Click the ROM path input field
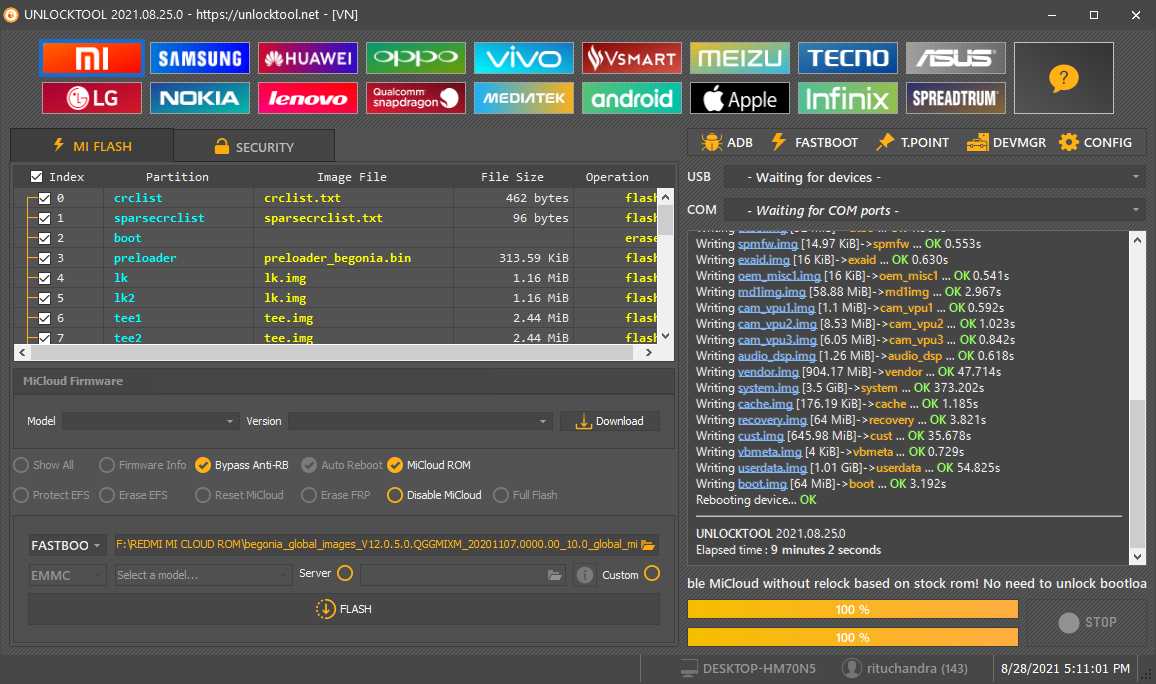Screen dimensions: 1156x684 377,545
